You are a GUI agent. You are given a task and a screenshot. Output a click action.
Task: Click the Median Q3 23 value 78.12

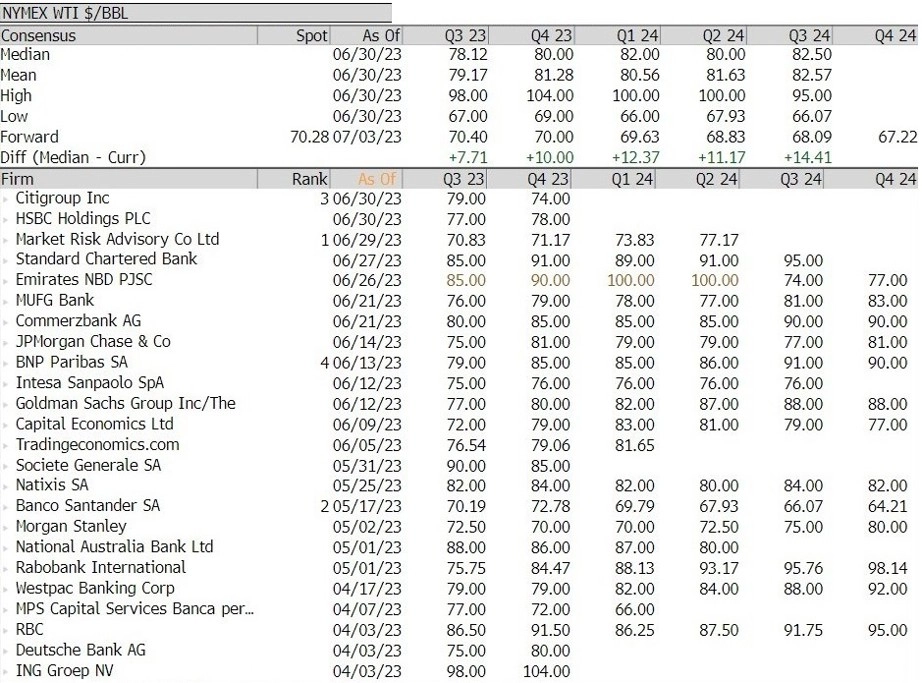(468, 55)
